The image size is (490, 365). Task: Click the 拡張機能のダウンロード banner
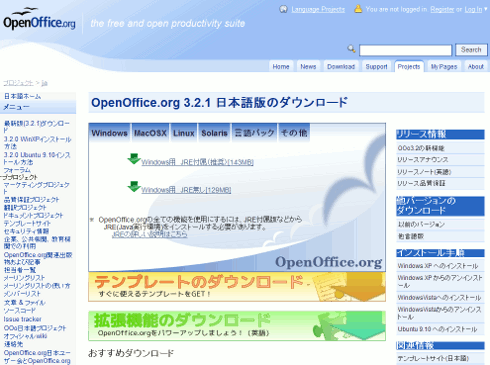237,326
